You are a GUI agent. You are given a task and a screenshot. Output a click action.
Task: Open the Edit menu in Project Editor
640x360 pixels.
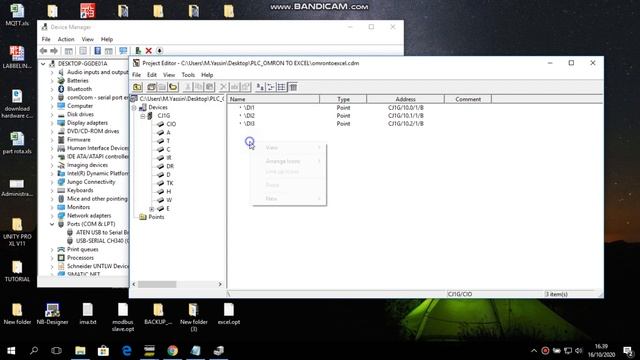(x=152, y=75)
